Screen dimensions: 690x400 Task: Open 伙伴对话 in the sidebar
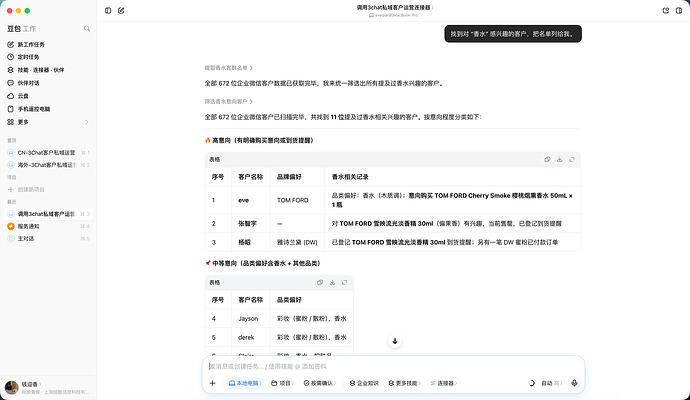28,83
